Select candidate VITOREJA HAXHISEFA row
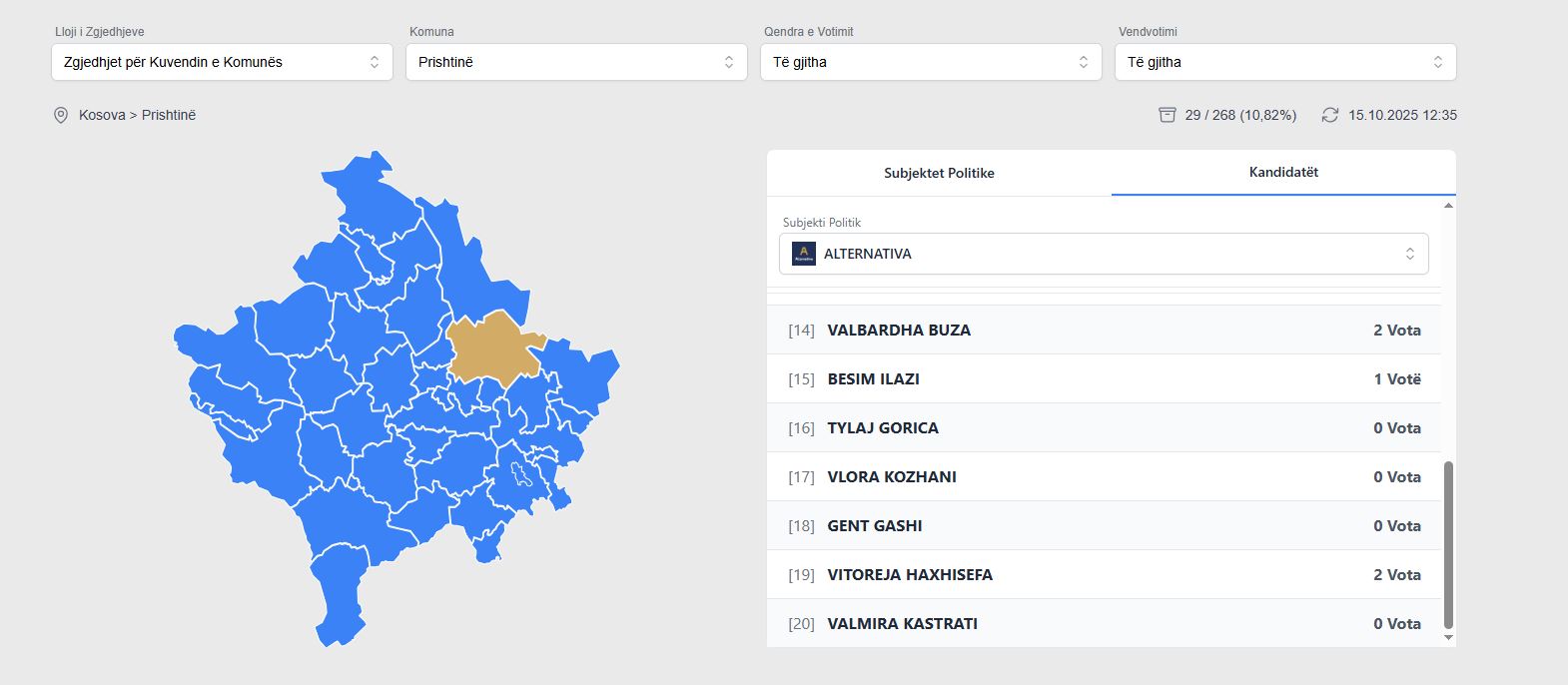This screenshot has height=685, width=1568. [1104, 574]
